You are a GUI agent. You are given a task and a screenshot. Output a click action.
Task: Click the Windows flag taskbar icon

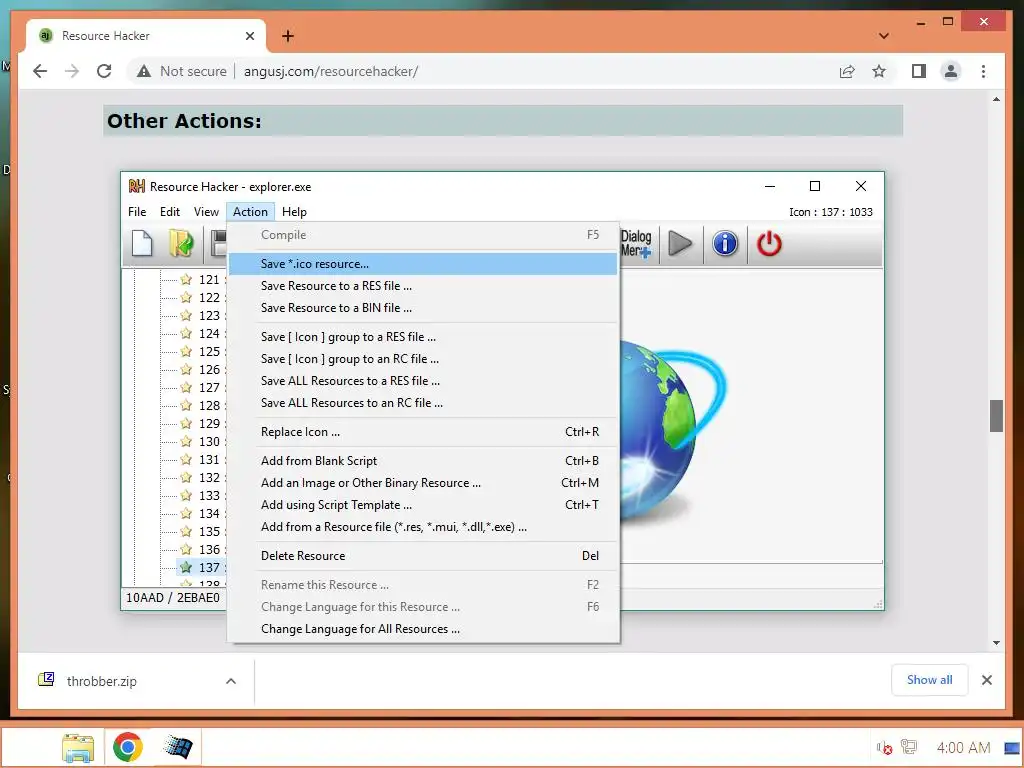[x=177, y=747]
